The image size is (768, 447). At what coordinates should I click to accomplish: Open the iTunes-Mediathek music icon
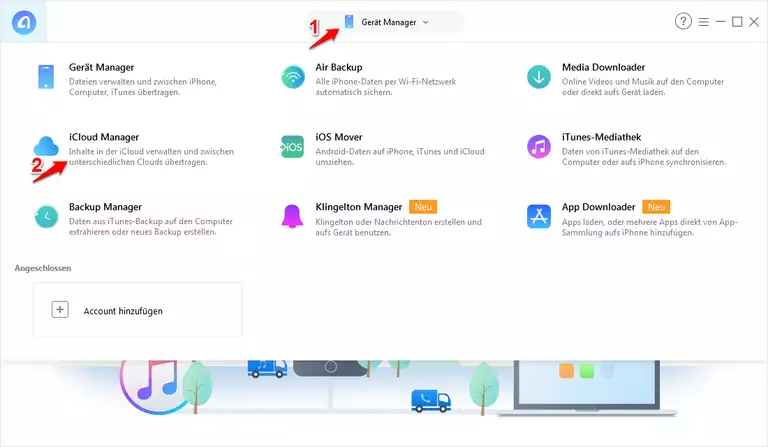tap(539, 147)
